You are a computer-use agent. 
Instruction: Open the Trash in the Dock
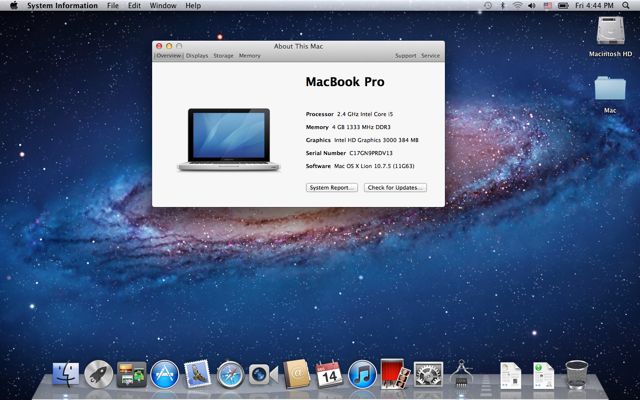coord(577,374)
